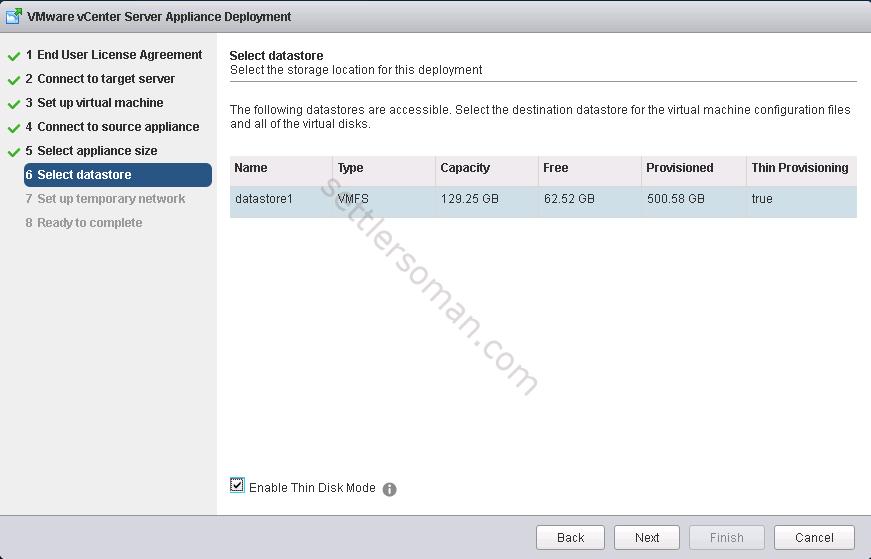Go to step 2 Connect to target server
The image size is (871, 559).
[100, 79]
